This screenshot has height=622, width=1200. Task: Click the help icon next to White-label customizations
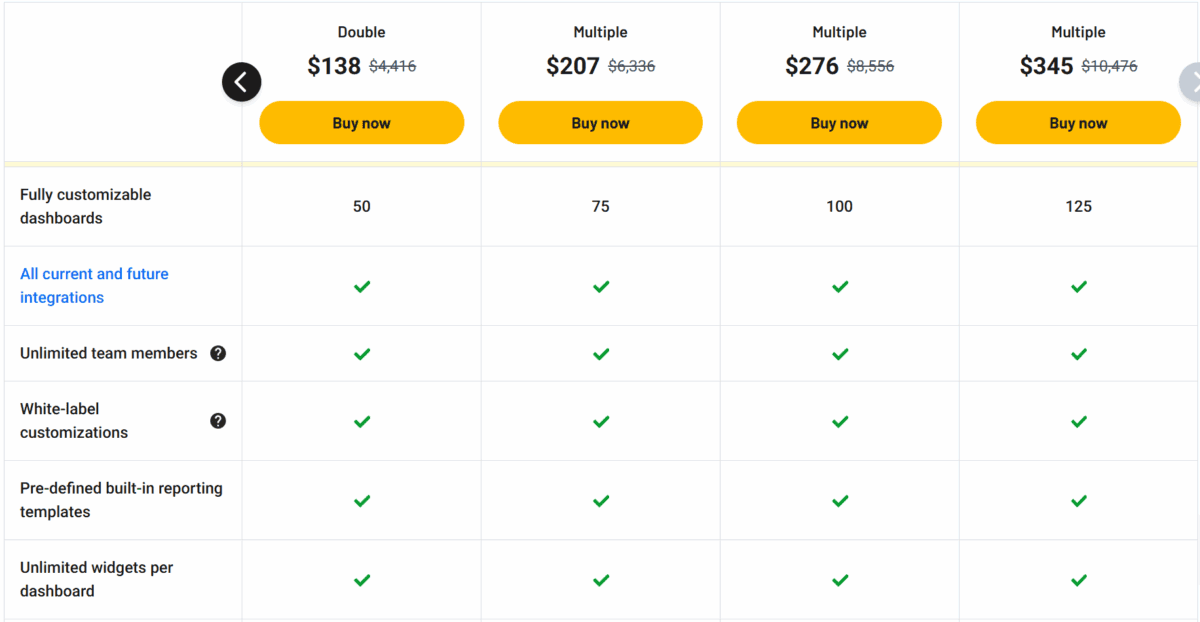click(218, 421)
